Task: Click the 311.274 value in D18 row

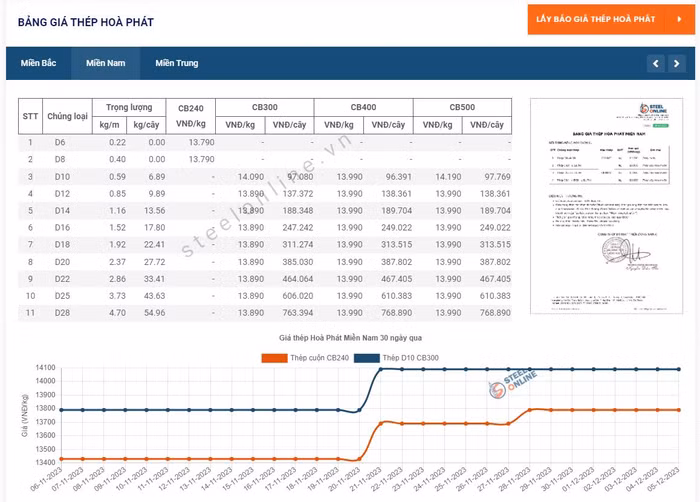Action: click(x=298, y=245)
